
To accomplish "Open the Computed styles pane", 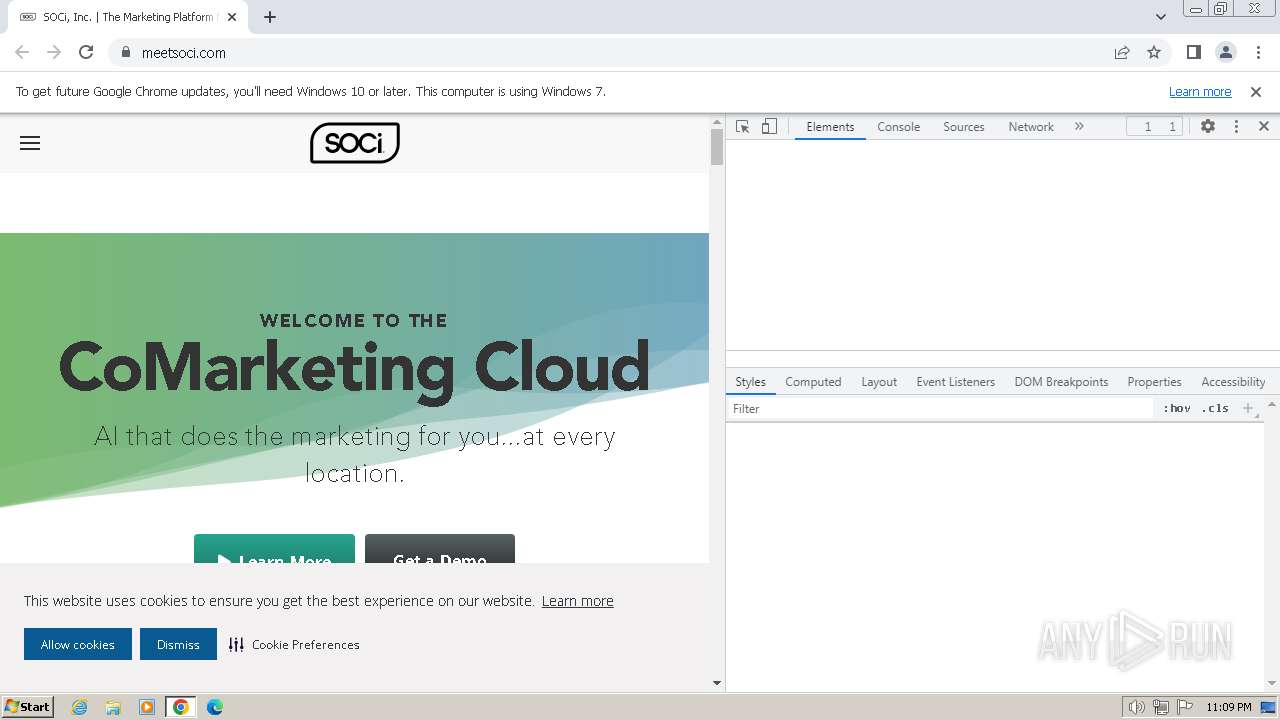I will [x=813, y=382].
